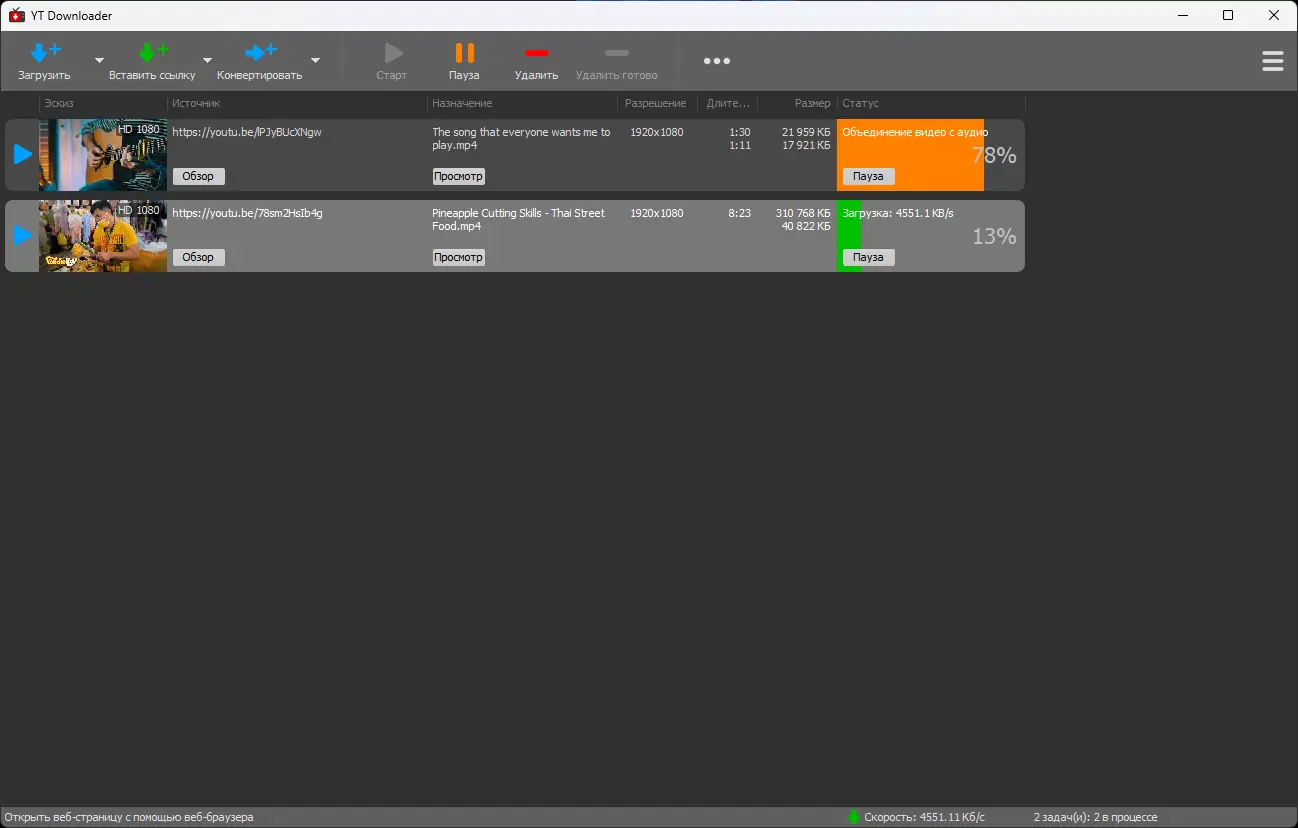Click the Скорость: 4551.11 Кб/с status text
This screenshot has height=828, width=1298.
coord(924,817)
